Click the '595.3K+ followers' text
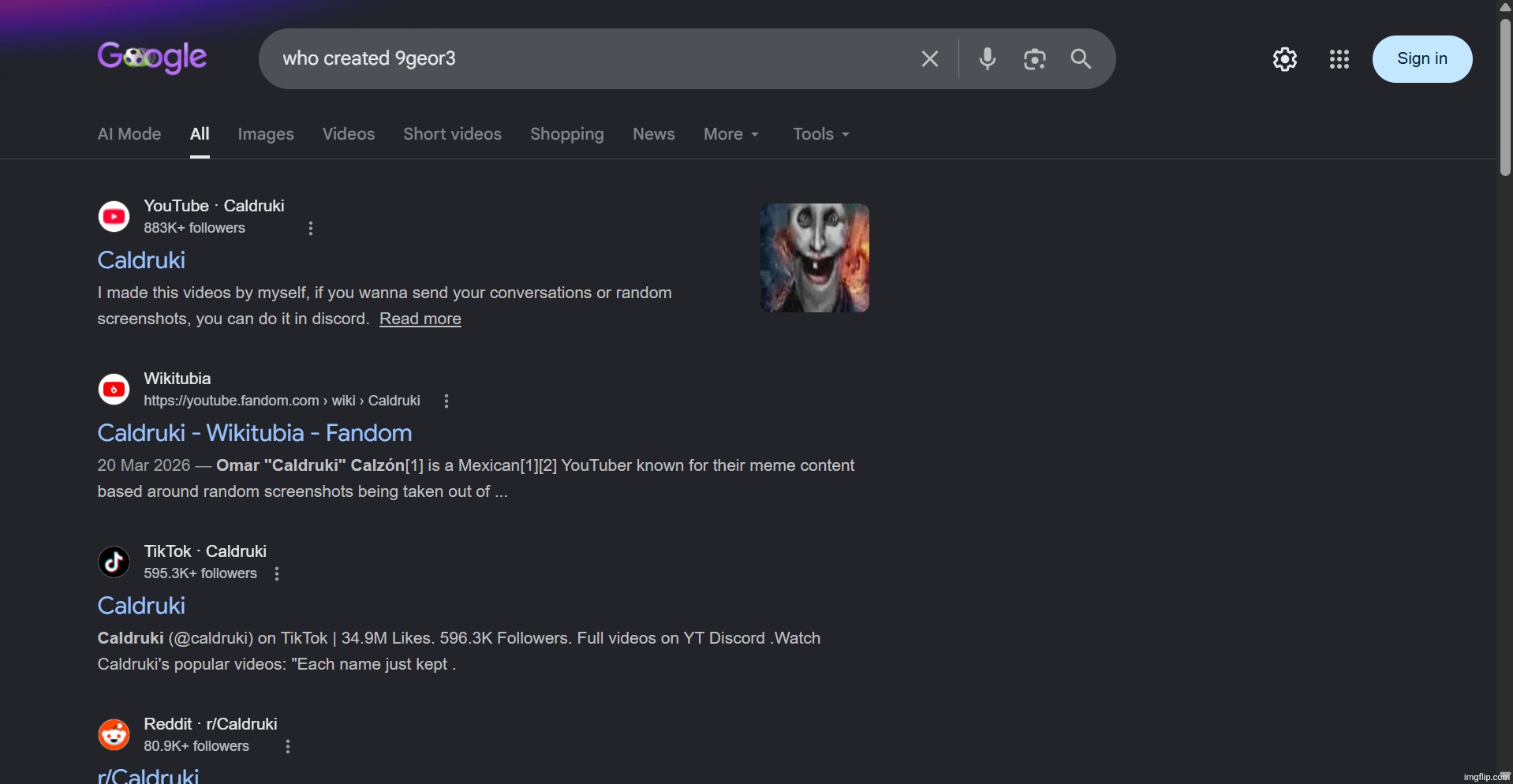The width and height of the screenshot is (1513, 784). pos(200,574)
